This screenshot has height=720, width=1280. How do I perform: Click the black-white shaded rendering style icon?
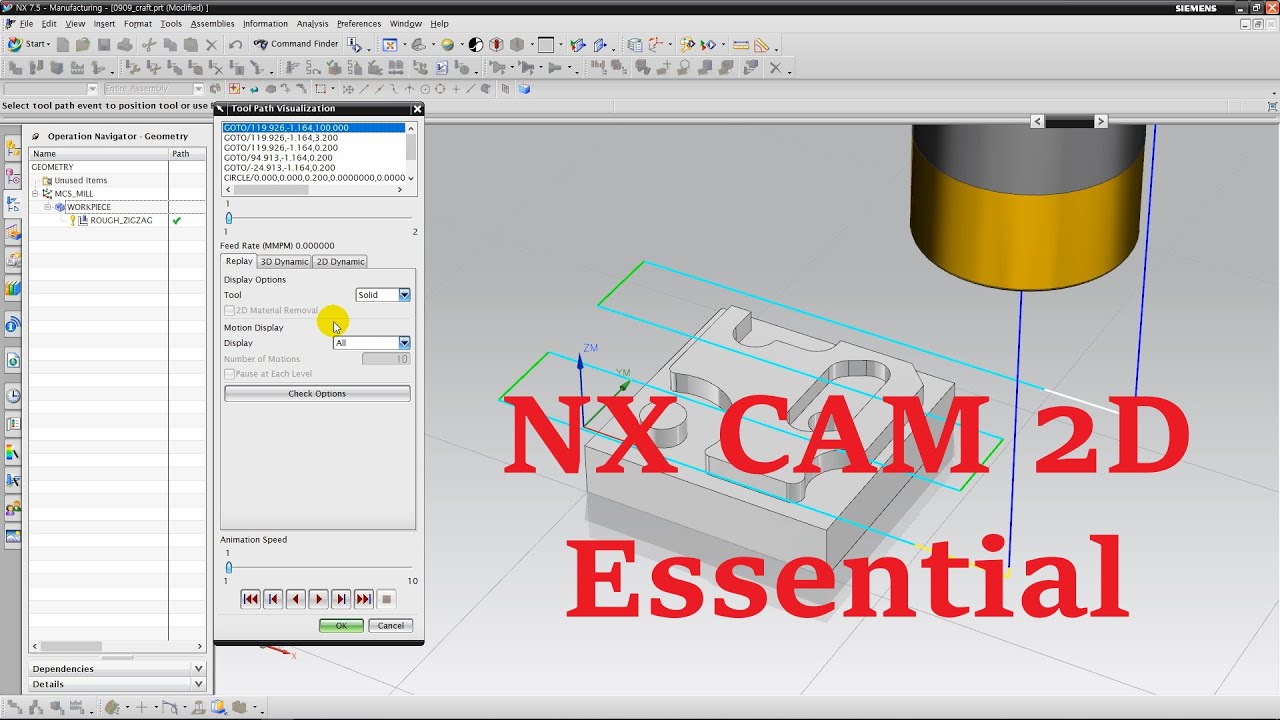pyautogui.click(x=476, y=44)
